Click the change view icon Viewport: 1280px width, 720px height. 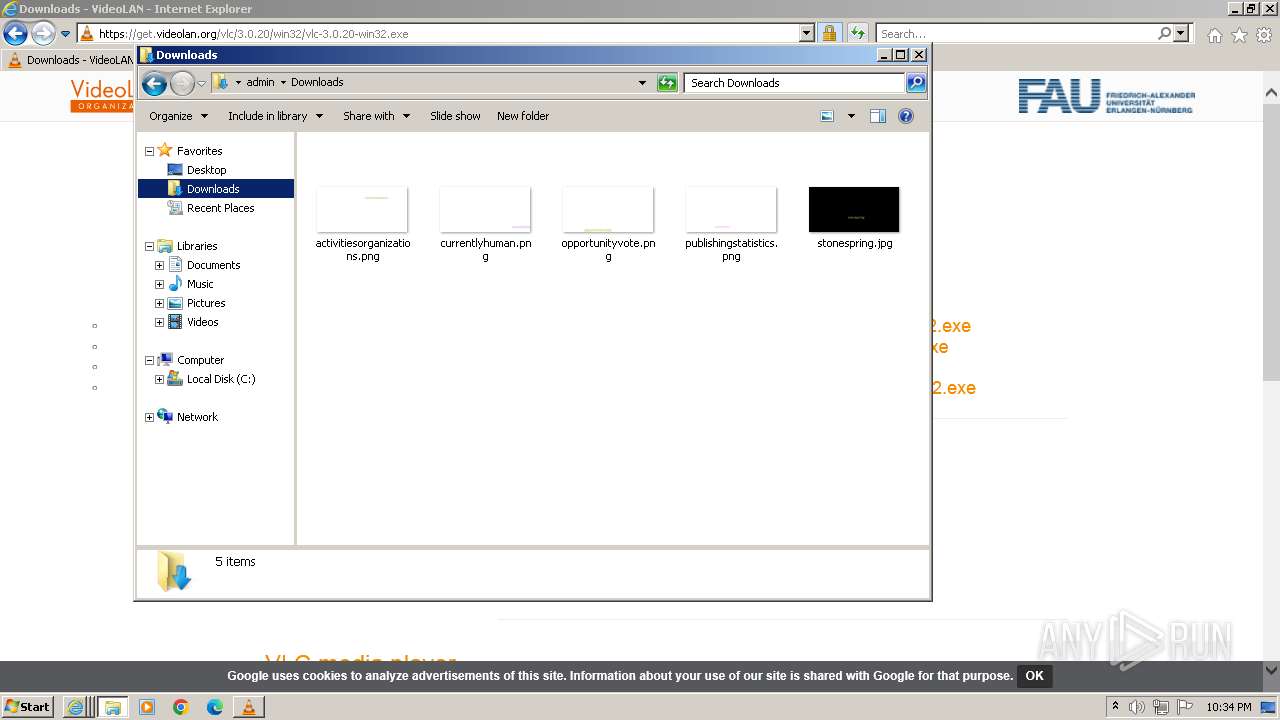coord(827,116)
